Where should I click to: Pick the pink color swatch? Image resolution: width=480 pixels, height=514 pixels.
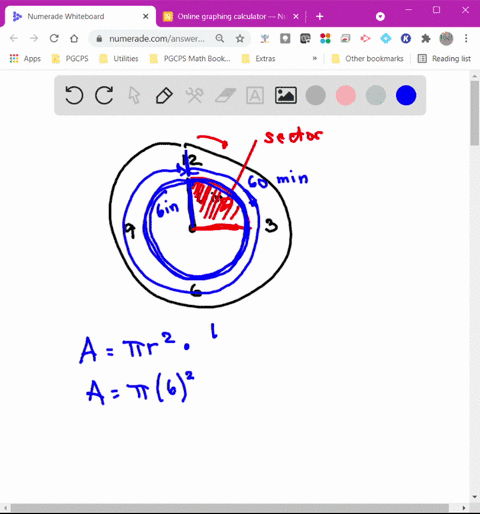(x=346, y=95)
